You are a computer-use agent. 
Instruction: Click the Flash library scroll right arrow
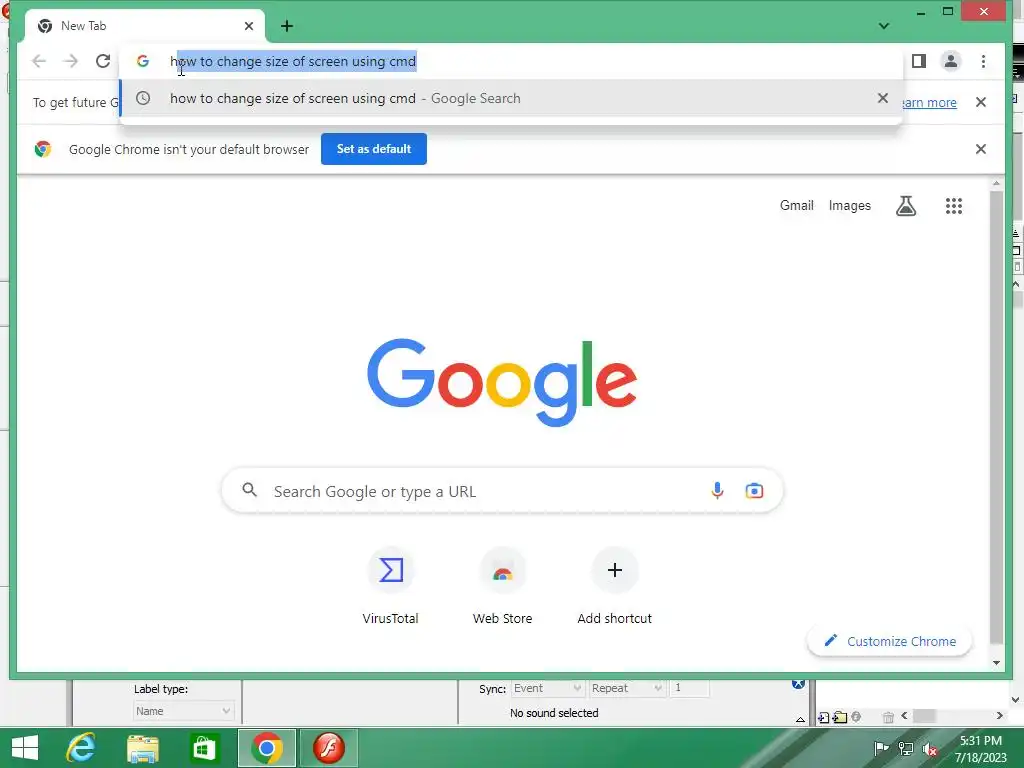coord(1000,716)
